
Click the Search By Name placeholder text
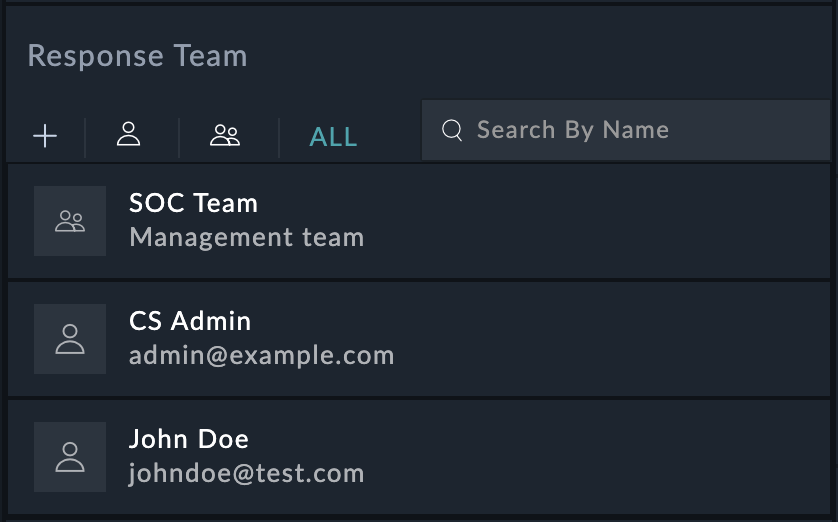[x=573, y=130]
